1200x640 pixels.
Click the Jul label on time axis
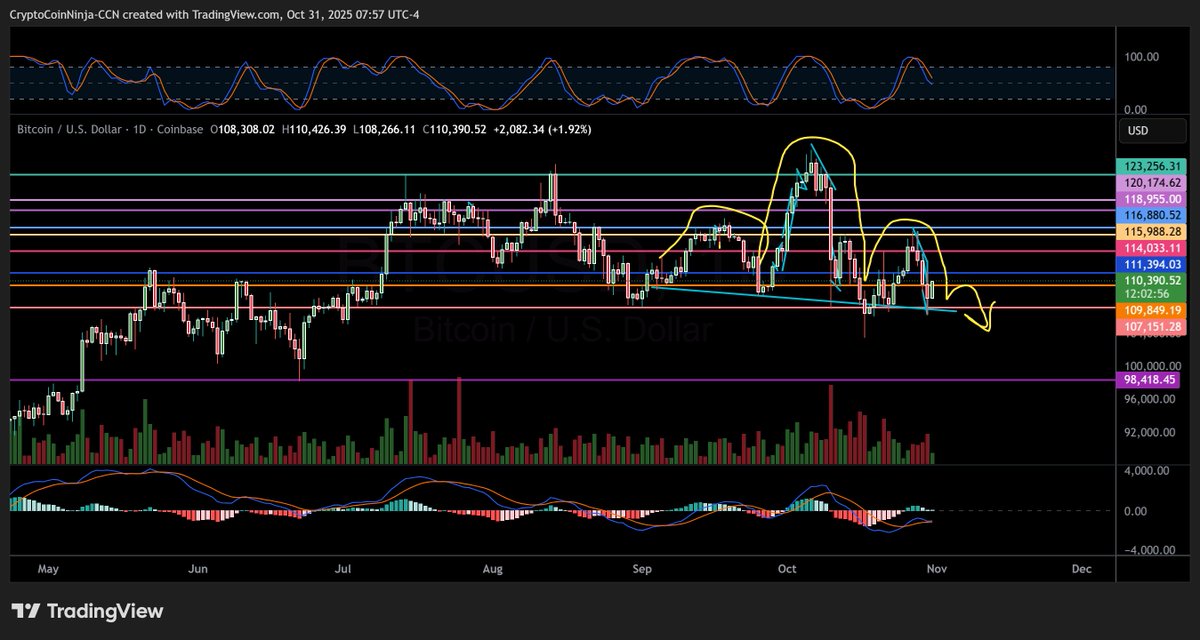tap(344, 569)
